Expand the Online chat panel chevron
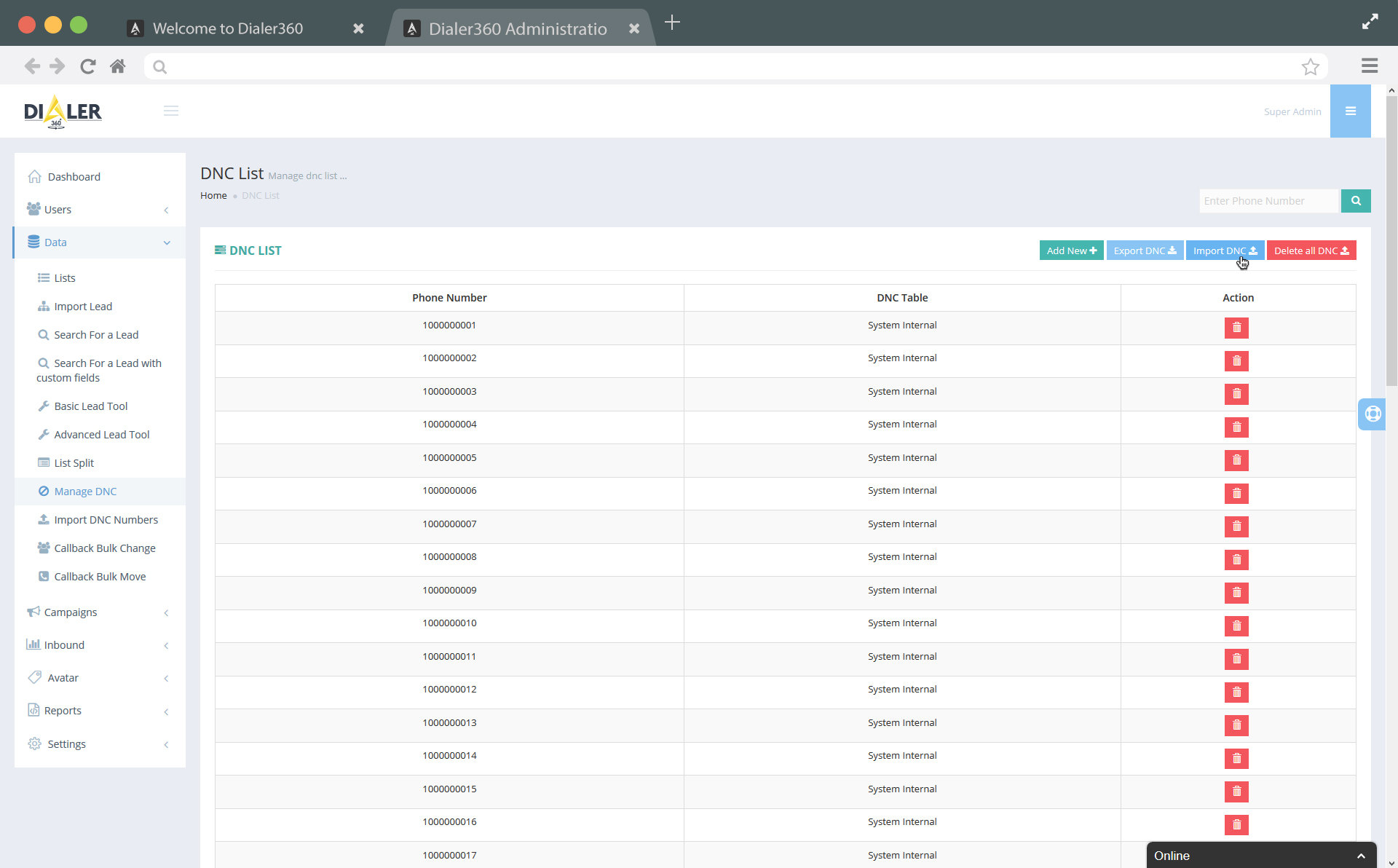The height and width of the screenshot is (868, 1398). coord(1362,856)
